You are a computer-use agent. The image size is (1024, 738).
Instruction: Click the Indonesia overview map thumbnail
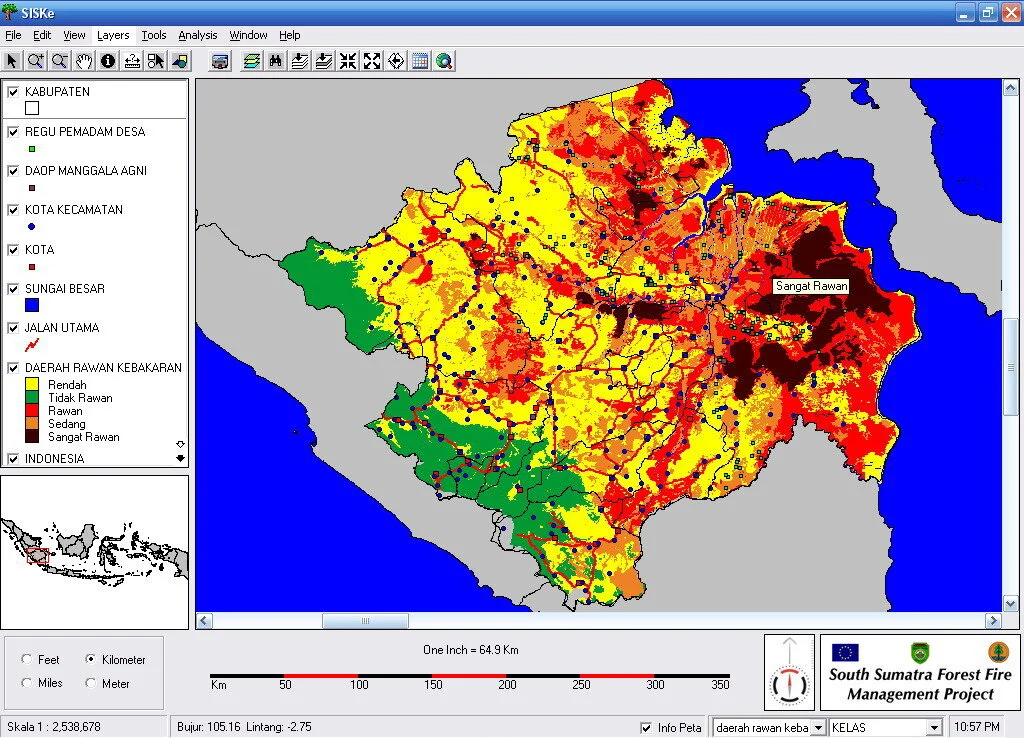pos(95,552)
